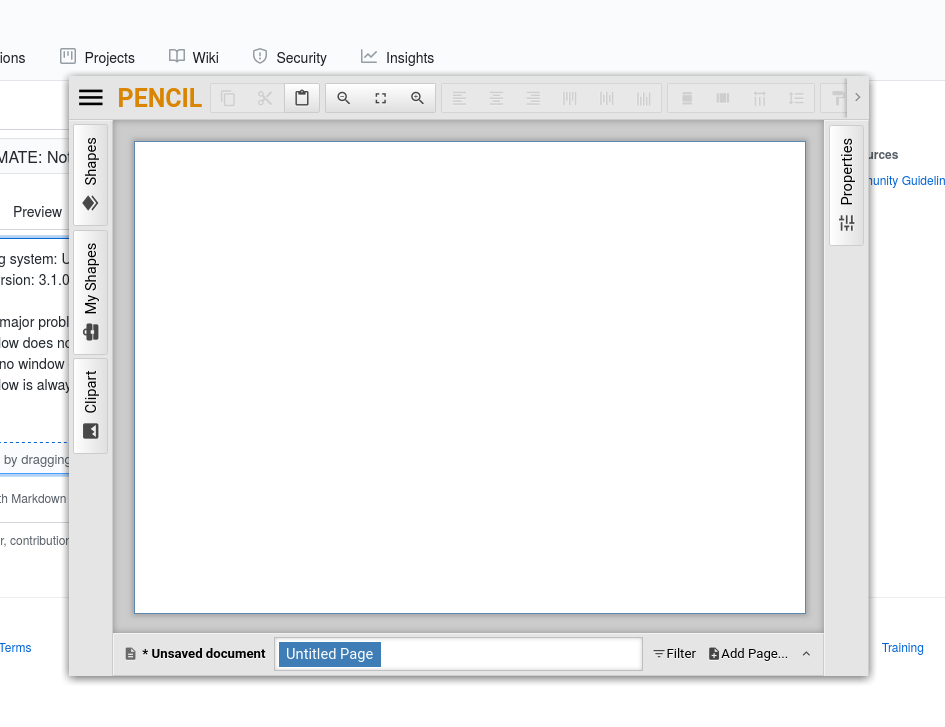The width and height of the screenshot is (945, 727).
Task: Align selected shapes left
Action: click(x=459, y=98)
